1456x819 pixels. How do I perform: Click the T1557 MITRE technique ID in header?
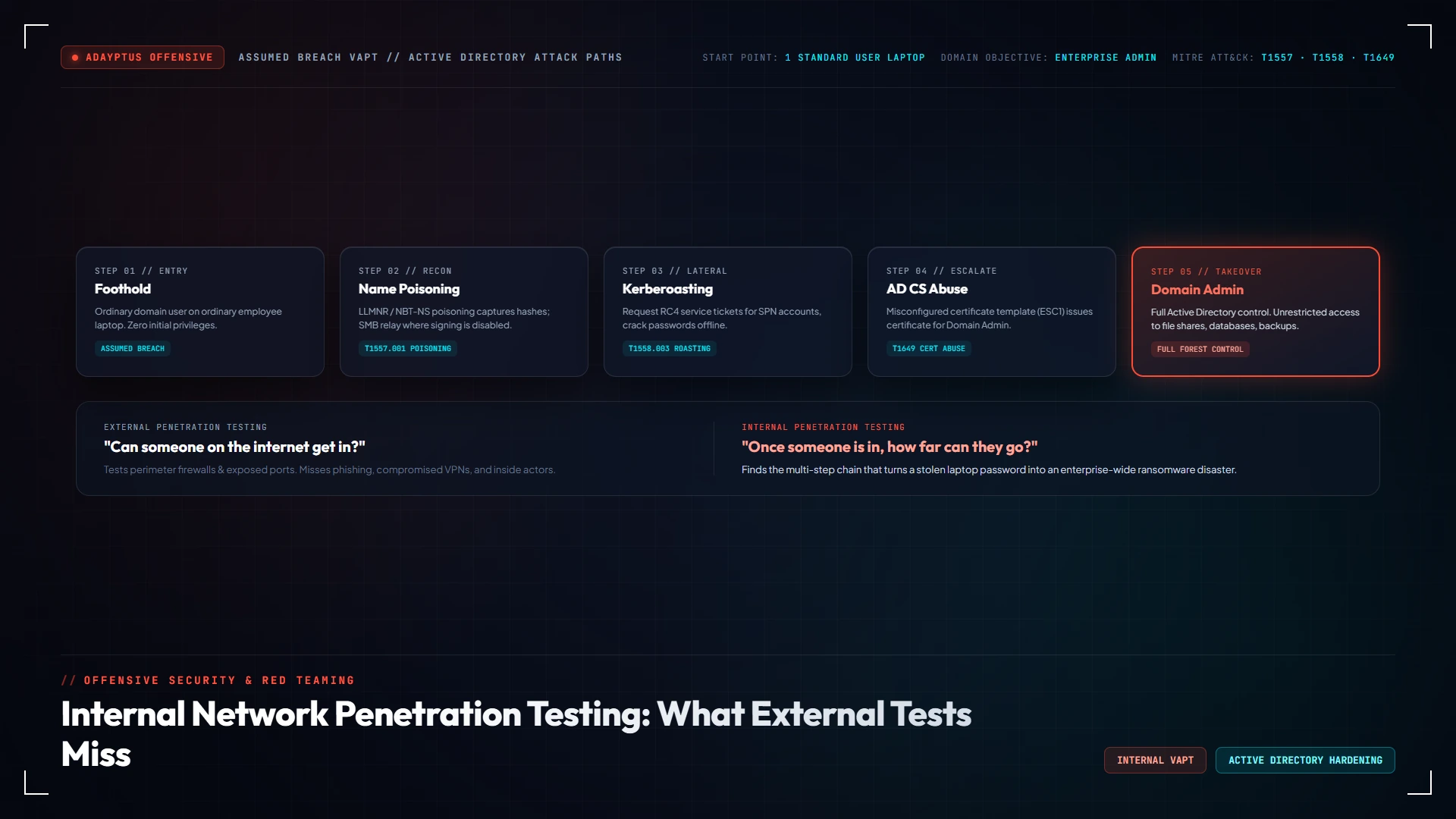(1277, 58)
